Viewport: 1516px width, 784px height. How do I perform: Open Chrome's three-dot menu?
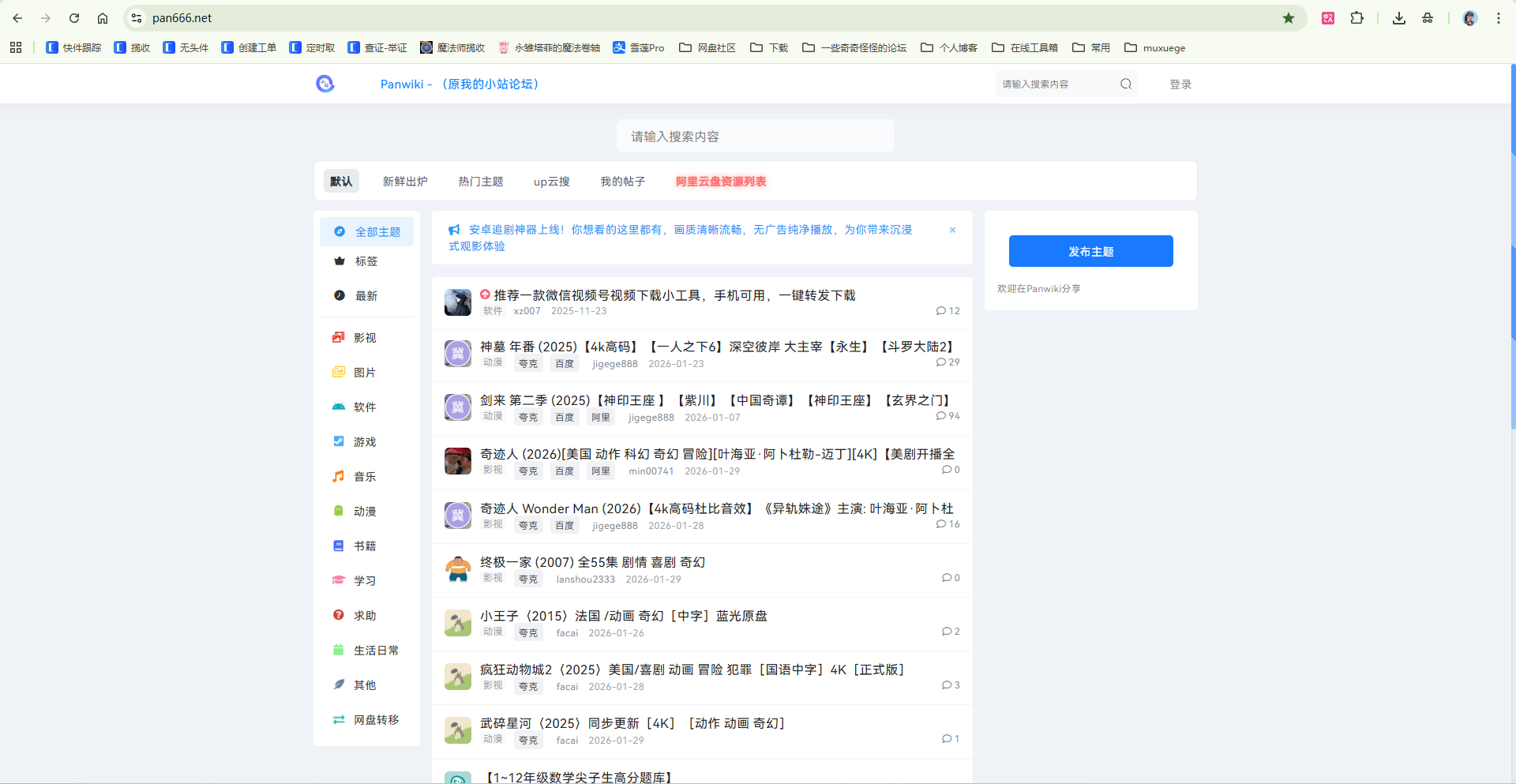click(x=1498, y=18)
